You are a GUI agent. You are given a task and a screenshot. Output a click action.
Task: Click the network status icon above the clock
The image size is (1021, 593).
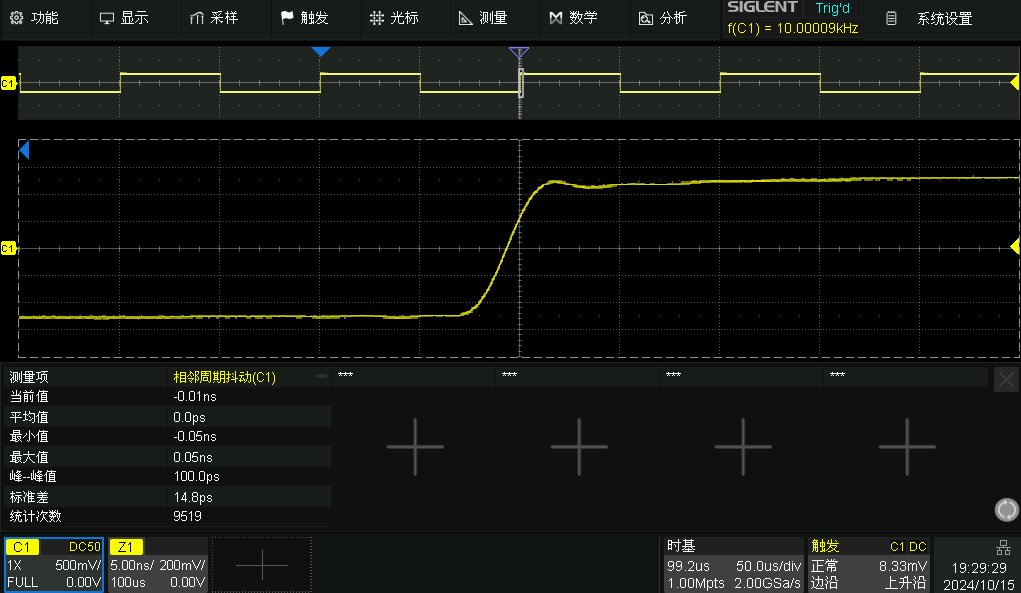pyautogui.click(x=1003, y=547)
